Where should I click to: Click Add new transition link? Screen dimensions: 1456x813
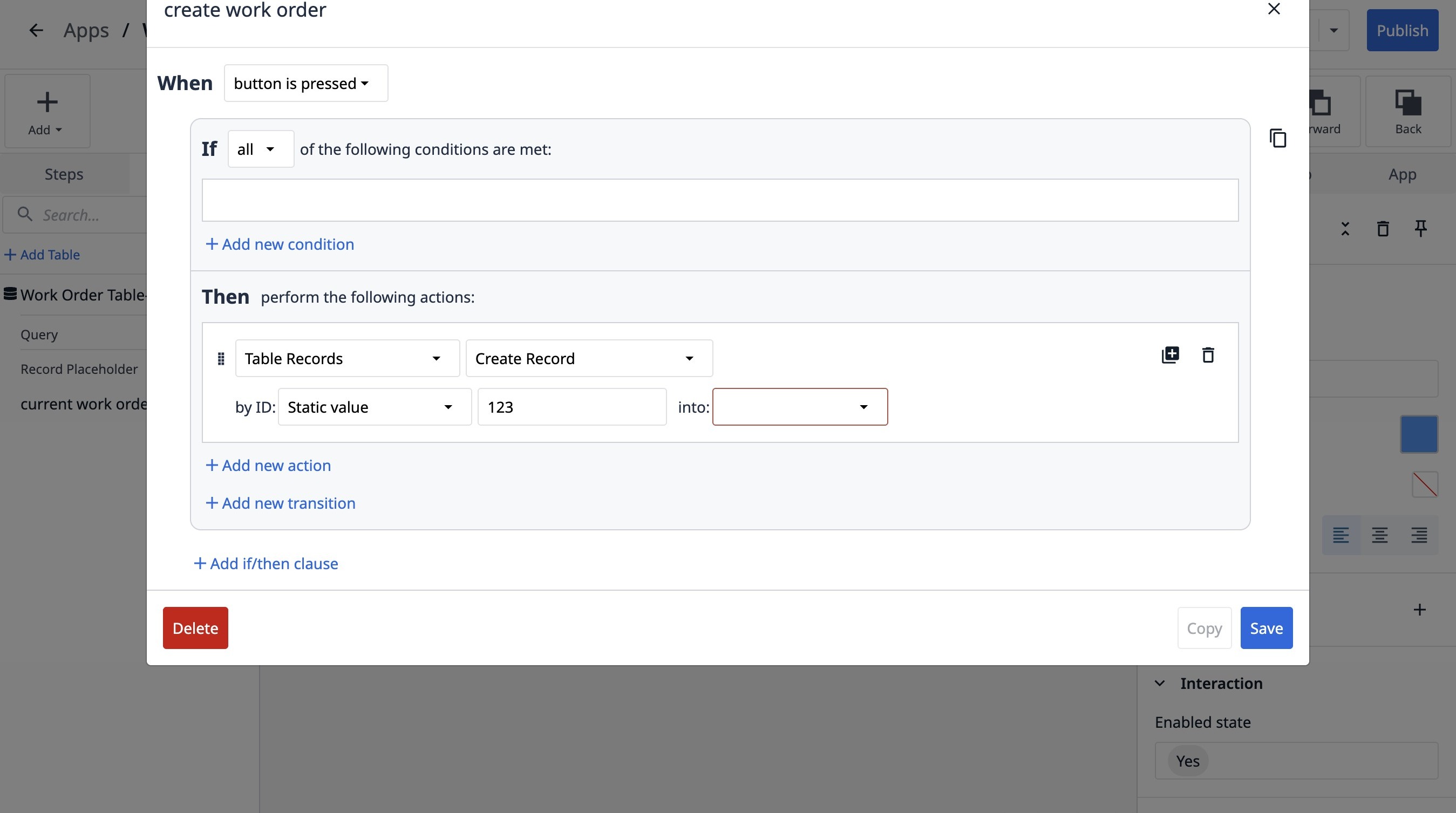(280, 503)
